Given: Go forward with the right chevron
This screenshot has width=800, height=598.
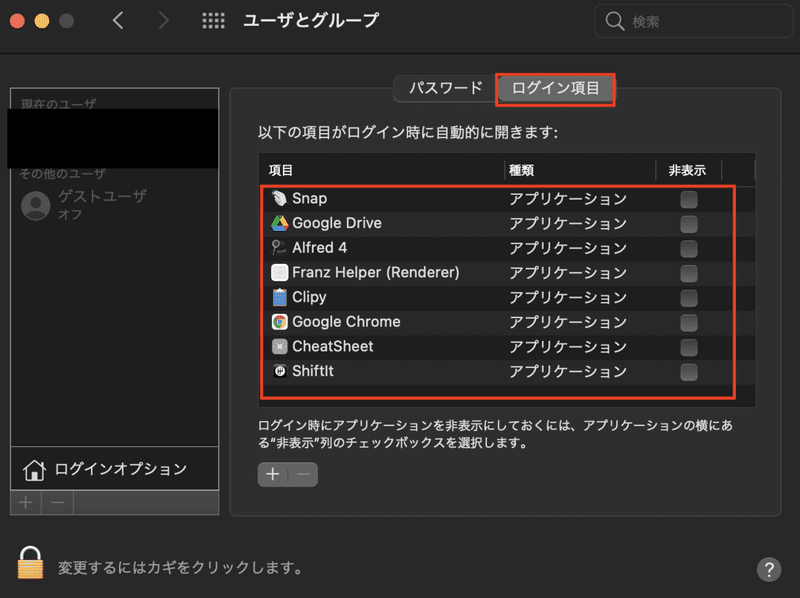Looking at the screenshot, I should (163, 20).
